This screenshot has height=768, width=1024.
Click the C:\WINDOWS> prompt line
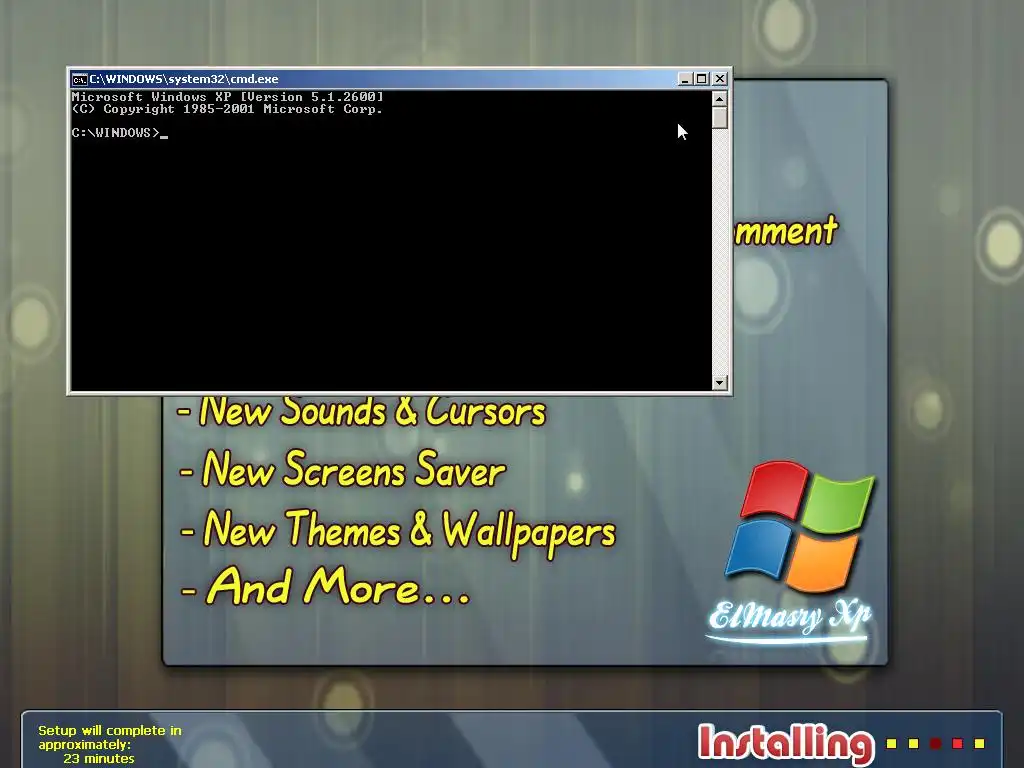tap(120, 133)
